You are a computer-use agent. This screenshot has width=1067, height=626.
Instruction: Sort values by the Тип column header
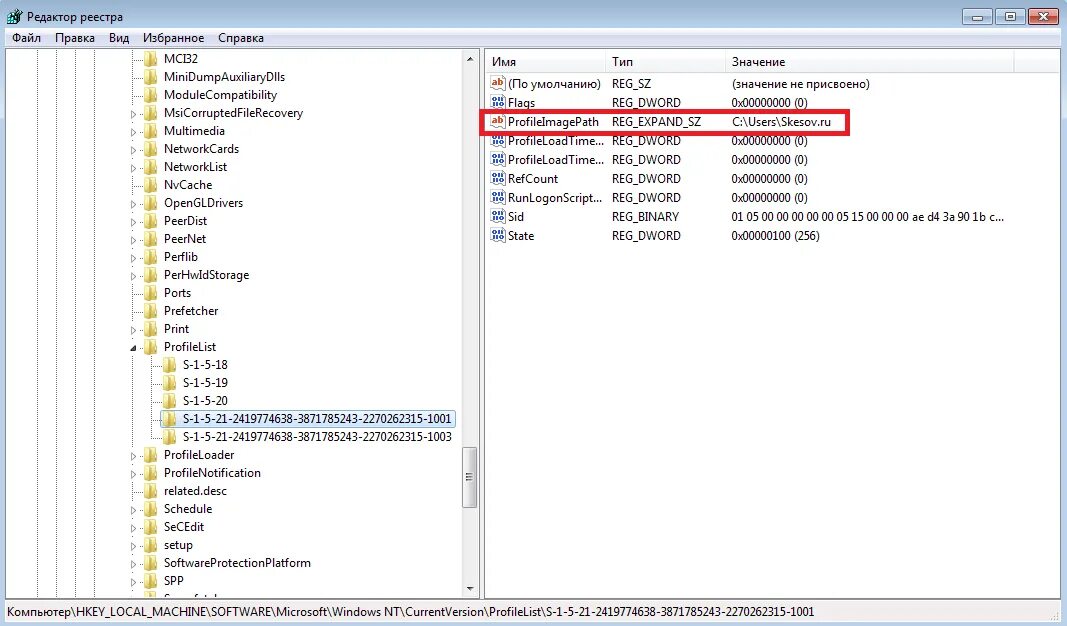pyautogui.click(x=665, y=61)
